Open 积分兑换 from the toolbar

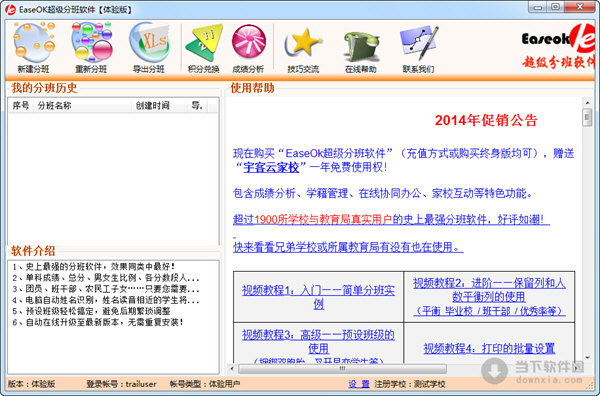(204, 47)
